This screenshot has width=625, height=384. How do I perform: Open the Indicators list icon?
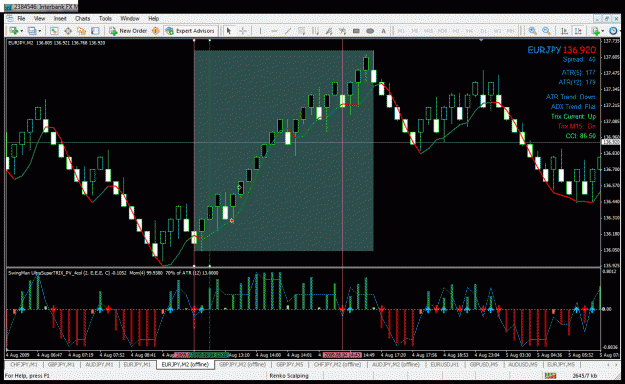596,31
